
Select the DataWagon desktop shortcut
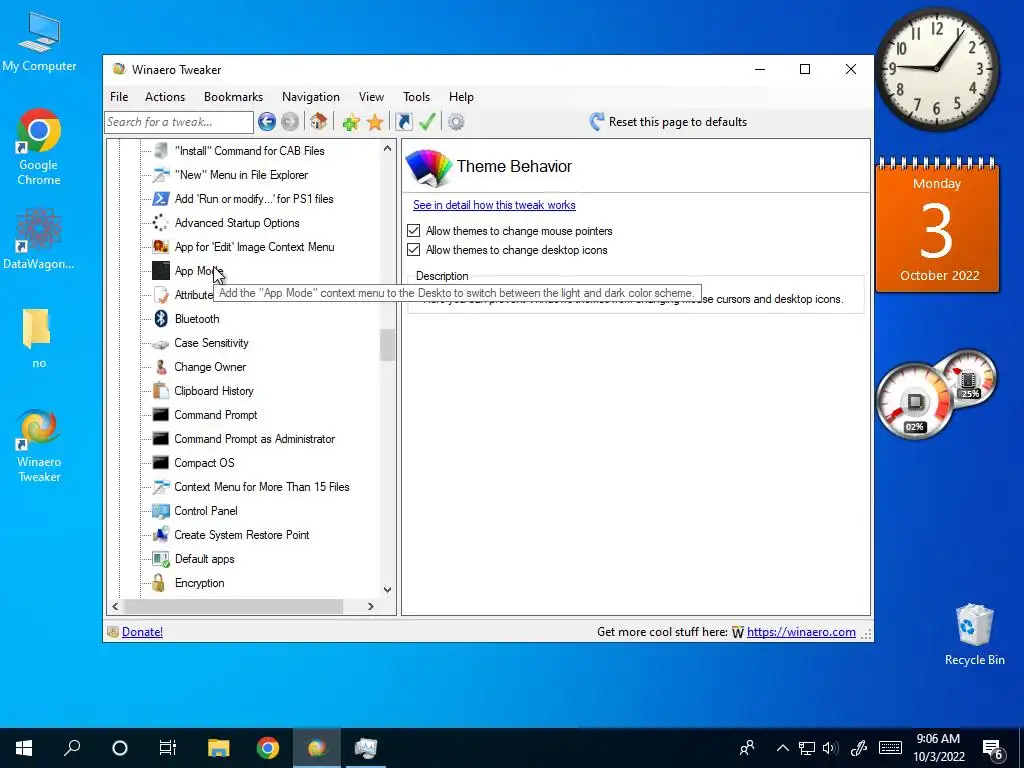[39, 238]
